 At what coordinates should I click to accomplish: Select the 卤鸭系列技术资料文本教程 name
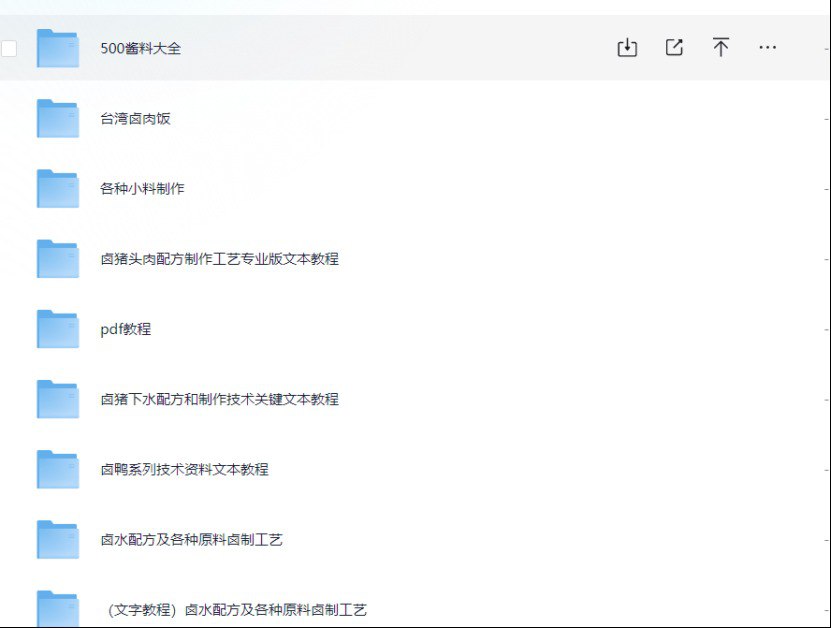[184, 470]
